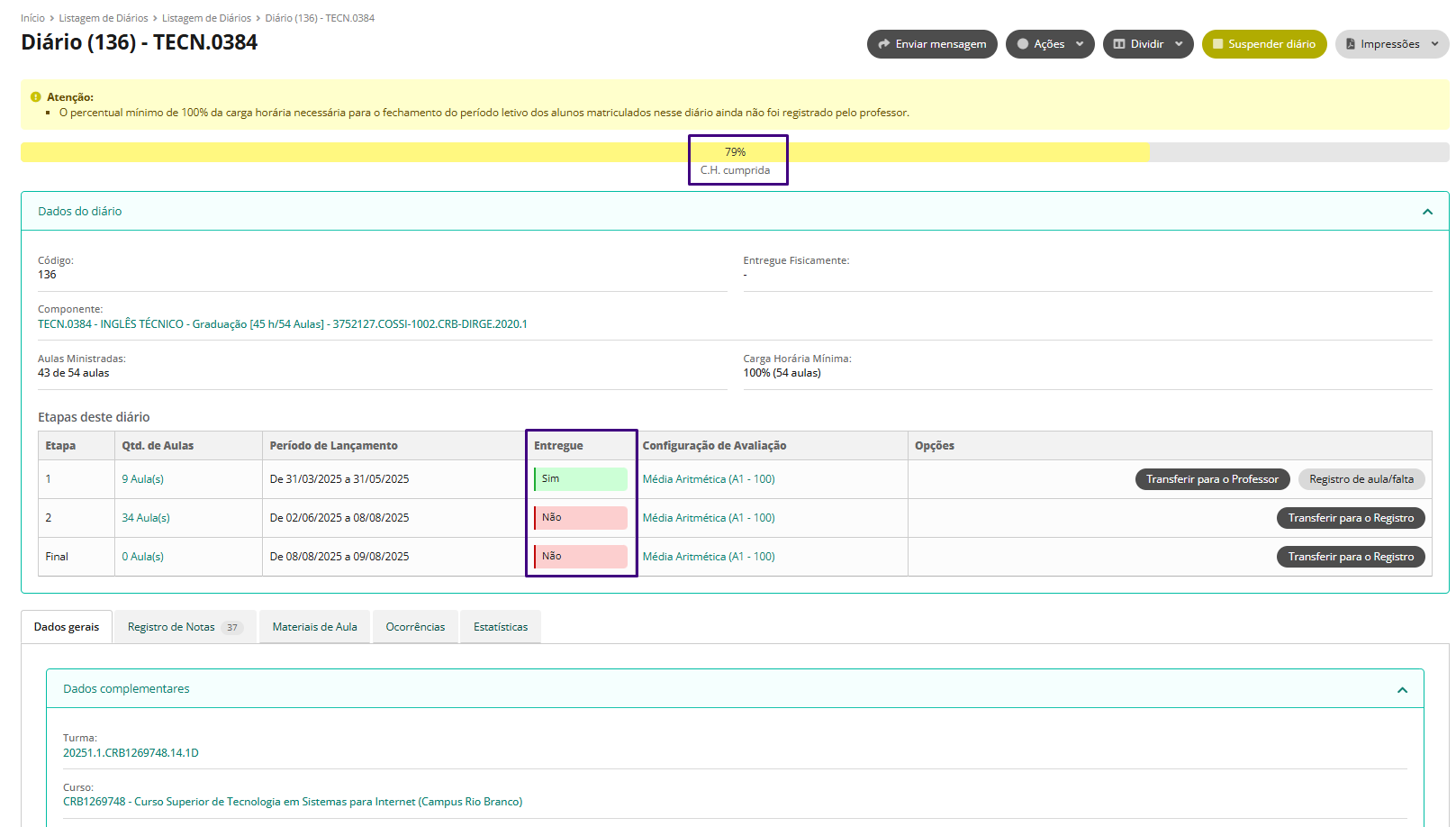
Task: Open the 34 Aula(s) link
Action: click(x=146, y=518)
